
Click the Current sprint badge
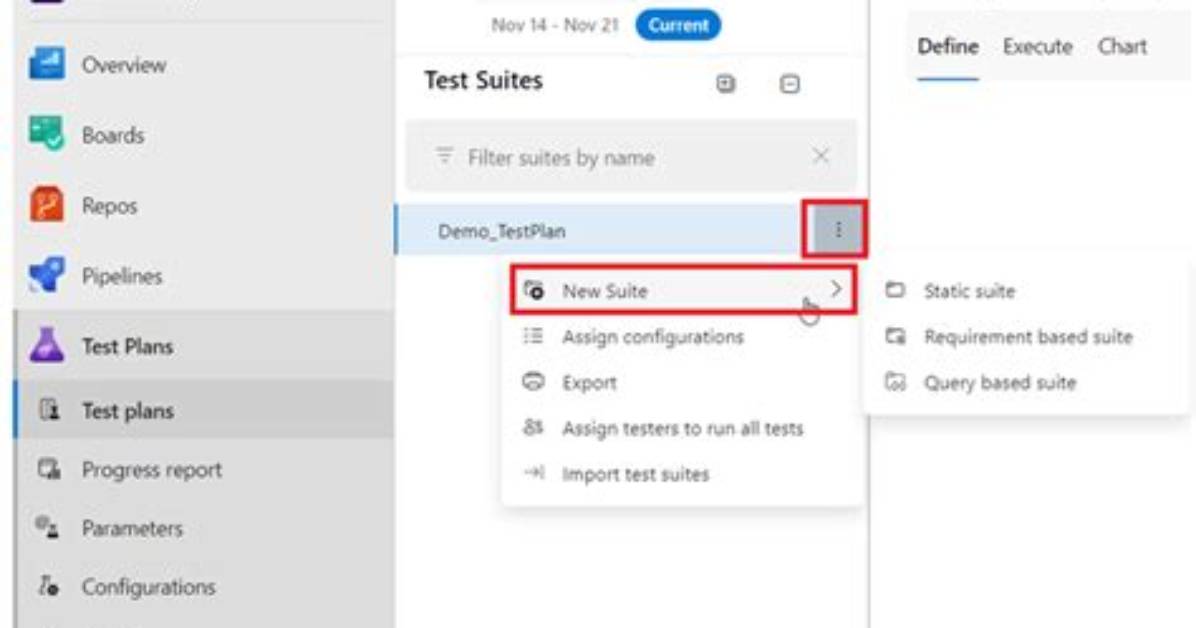(x=678, y=25)
